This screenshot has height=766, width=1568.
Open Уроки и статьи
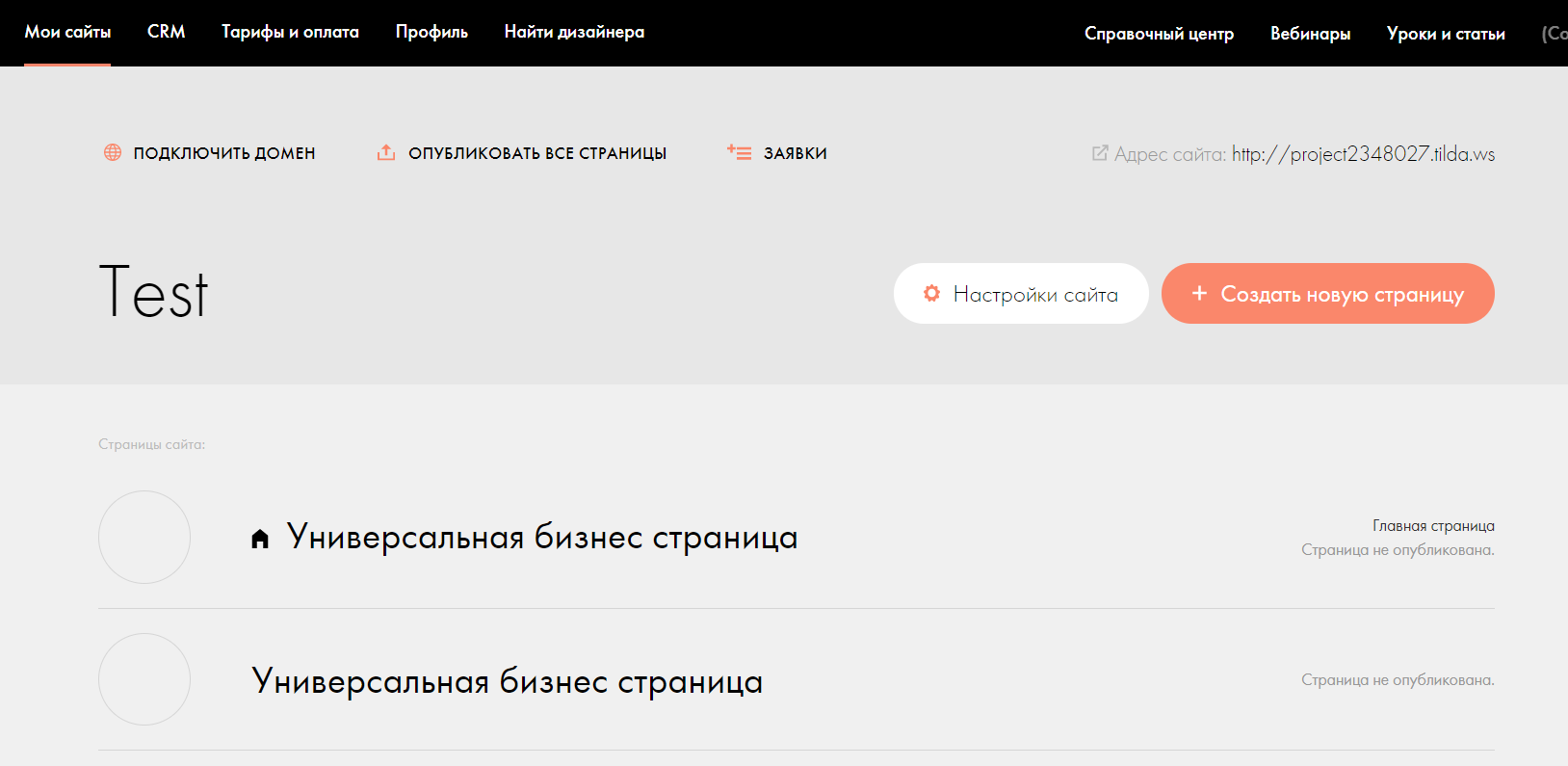(x=1446, y=34)
